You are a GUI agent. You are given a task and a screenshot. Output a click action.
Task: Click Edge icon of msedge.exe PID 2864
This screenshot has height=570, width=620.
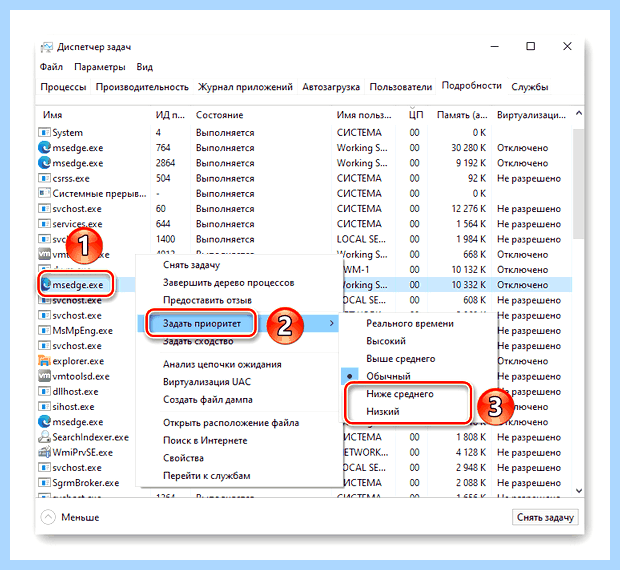[44, 163]
